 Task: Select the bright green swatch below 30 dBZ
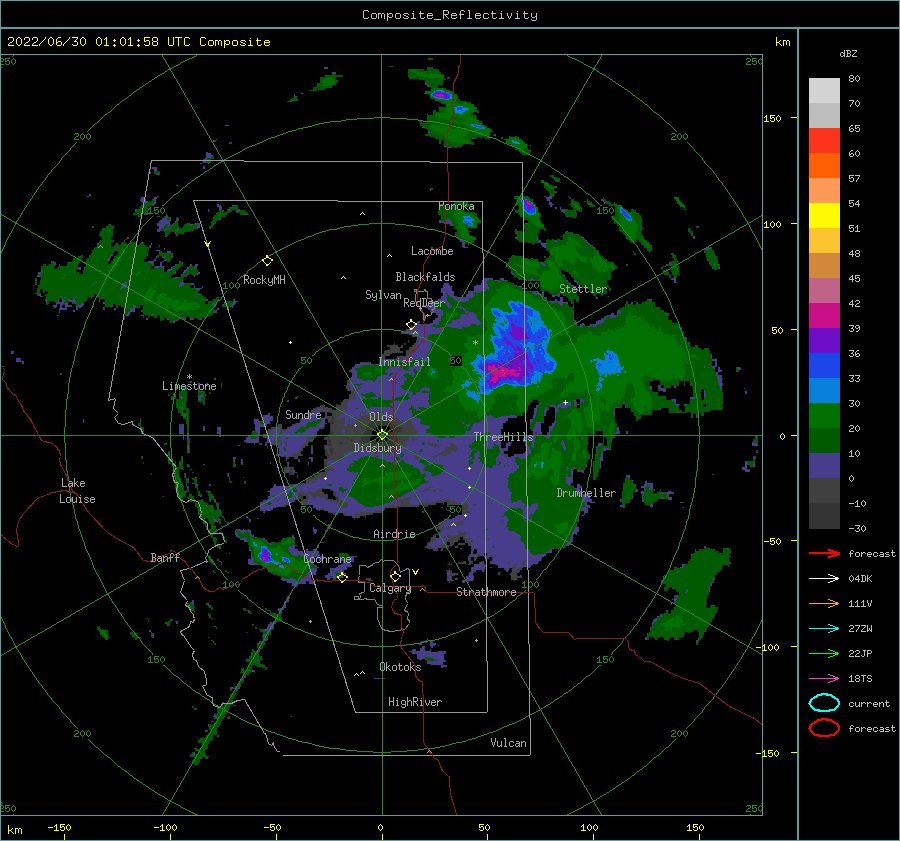point(824,415)
